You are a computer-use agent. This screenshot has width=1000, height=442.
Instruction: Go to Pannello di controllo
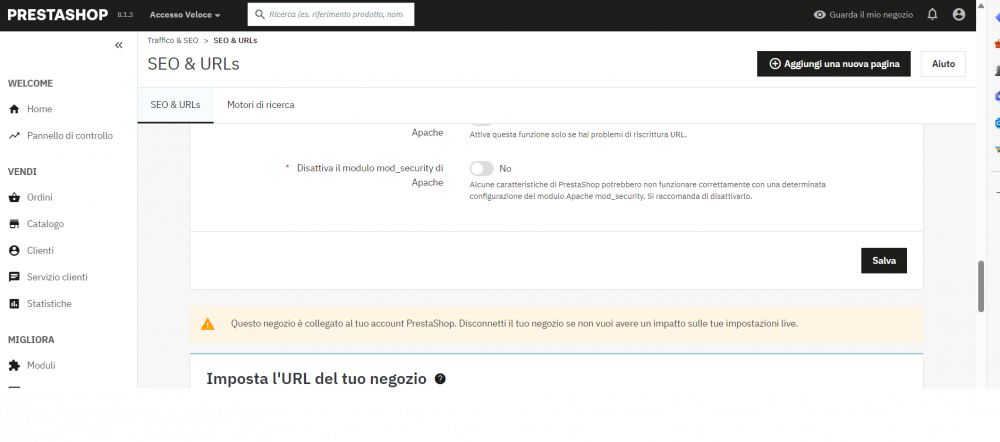pyautogui.click(x=68, y=136)
